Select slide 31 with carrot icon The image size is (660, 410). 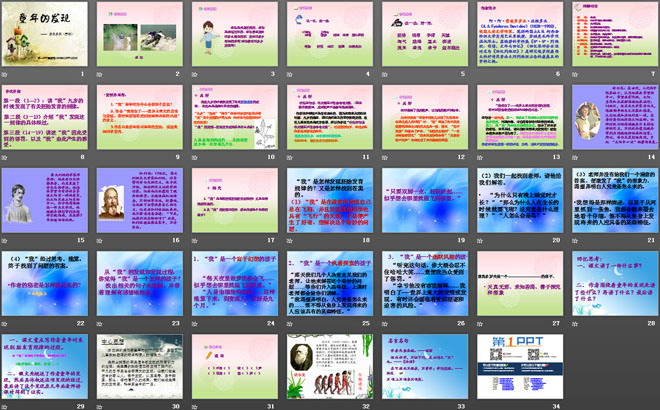click(235, 366)
